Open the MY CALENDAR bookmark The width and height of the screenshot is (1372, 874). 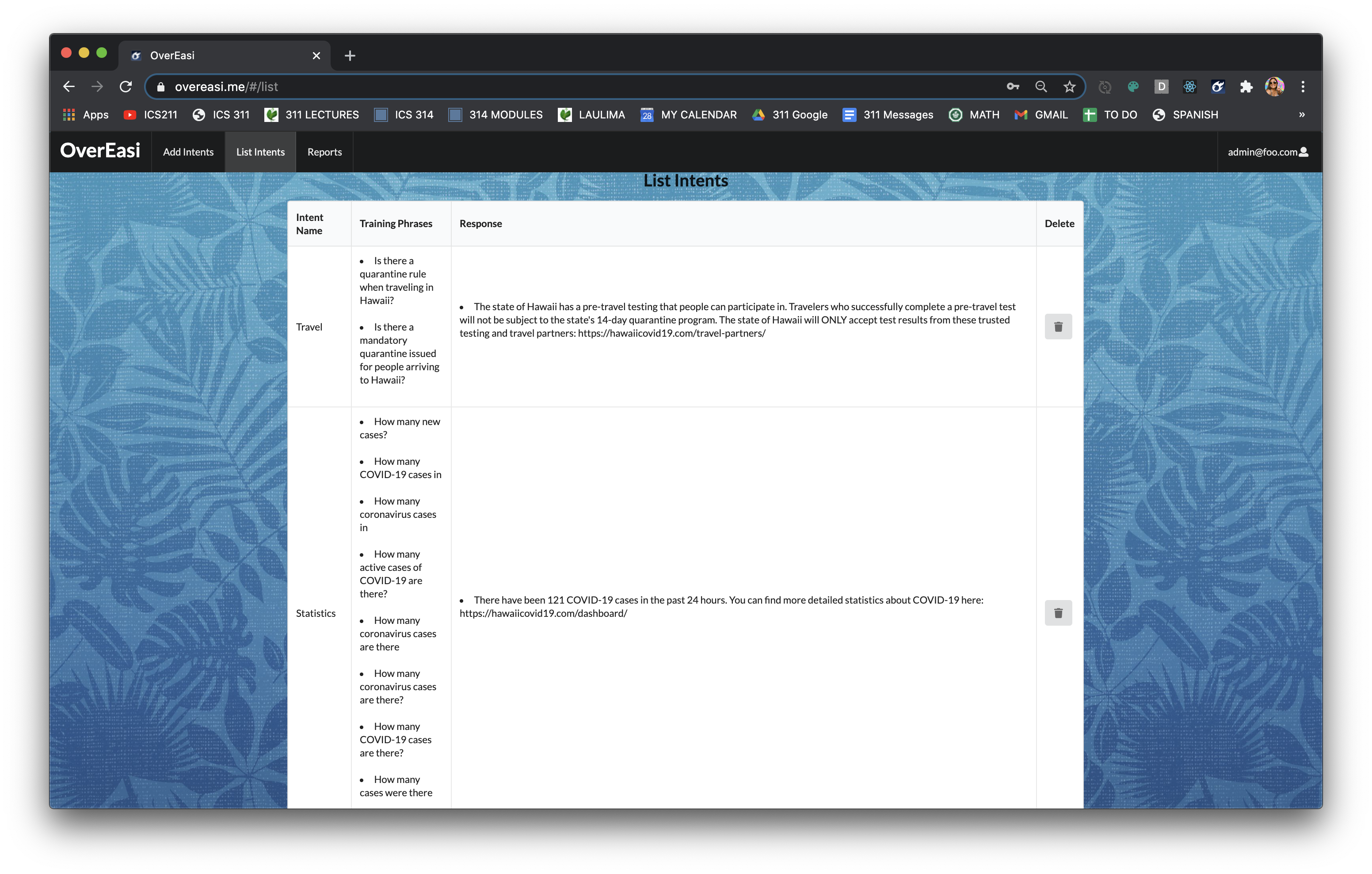pyautogui.click(x=688, y=114)
